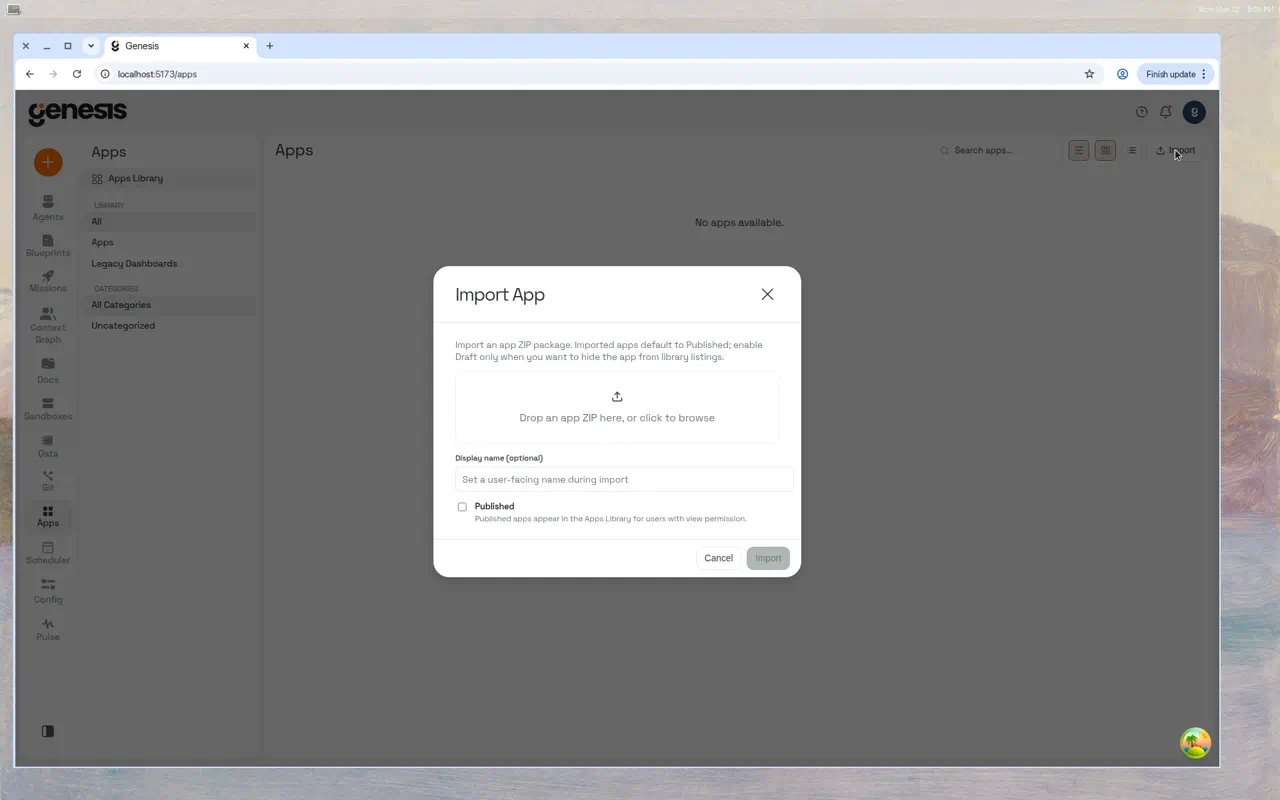Select the Apps Library item
This screenshot has height=800, width=1280.
click(168, 178)
